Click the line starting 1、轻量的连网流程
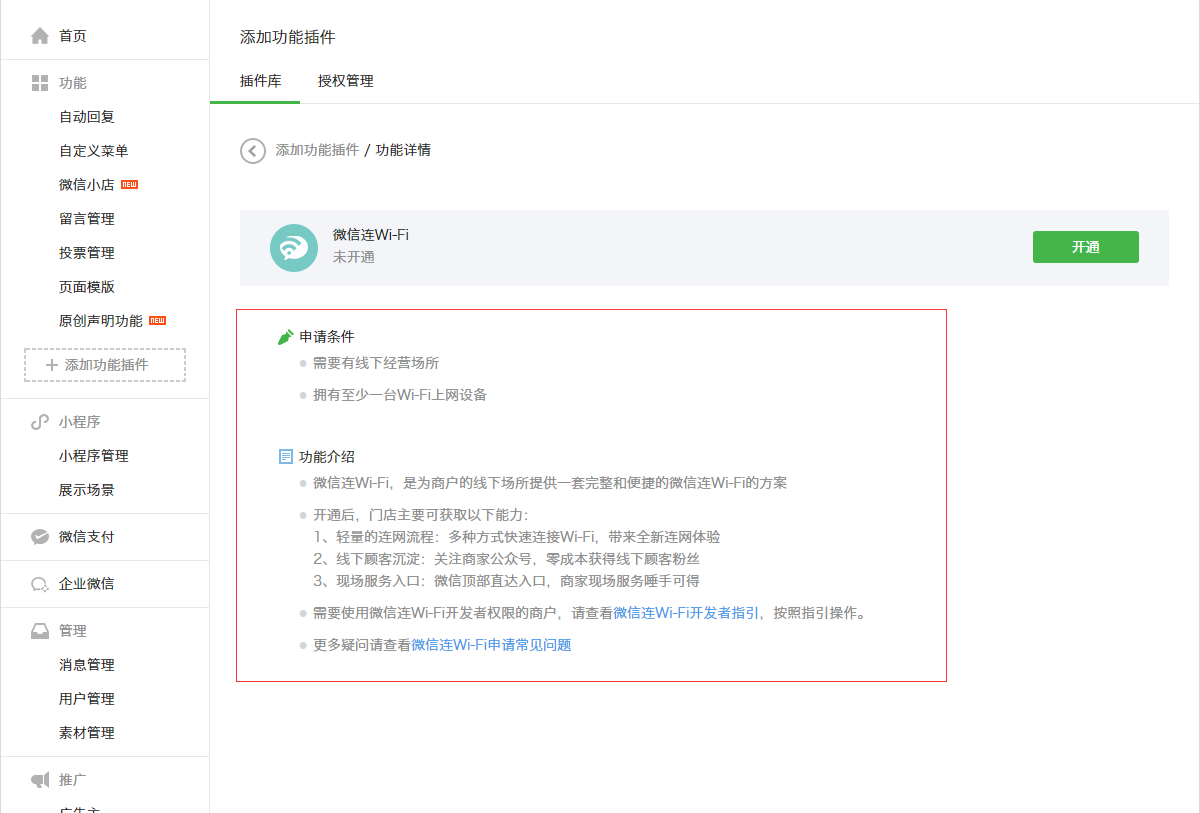 click(x=516, y=537)
